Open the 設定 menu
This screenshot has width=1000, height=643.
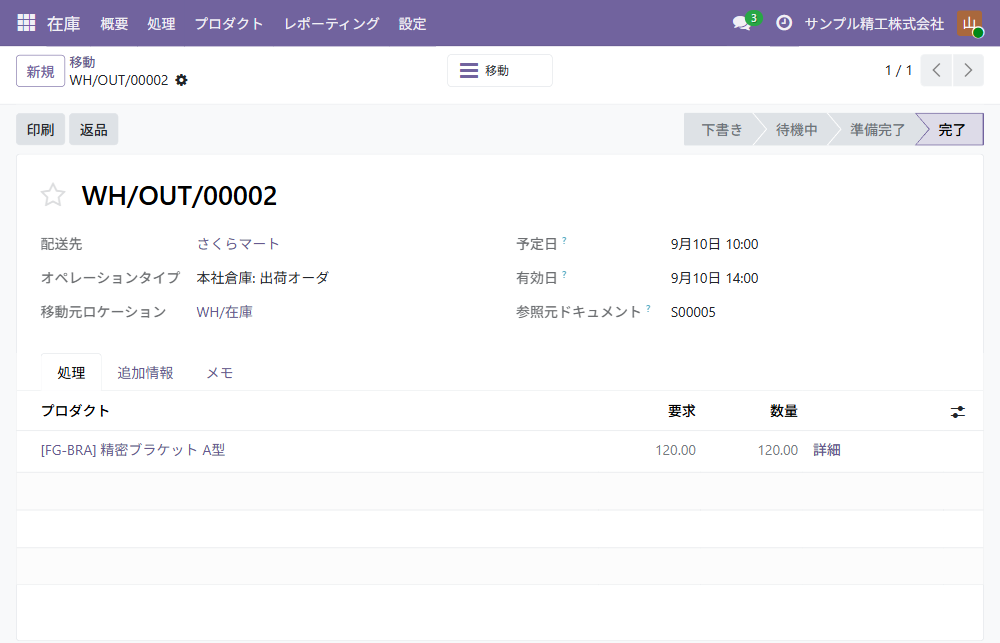[413, 24]
